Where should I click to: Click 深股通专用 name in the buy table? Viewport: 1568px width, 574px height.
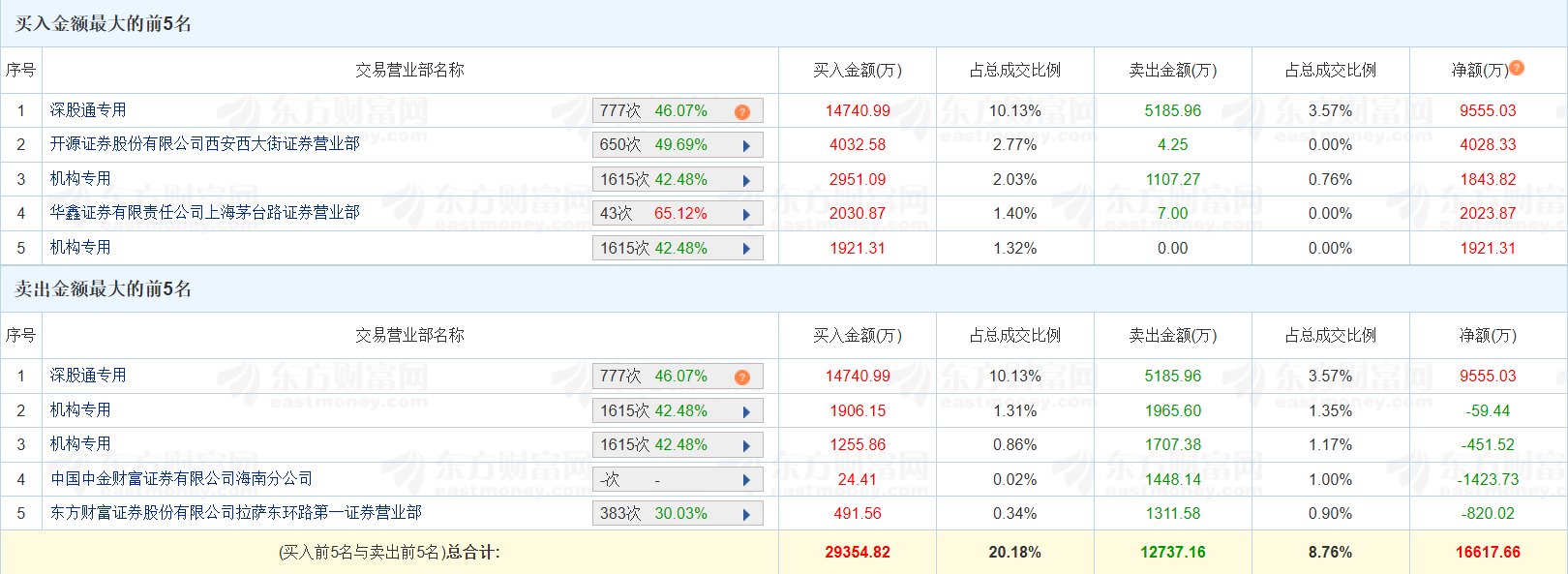(x=88, y=110)
